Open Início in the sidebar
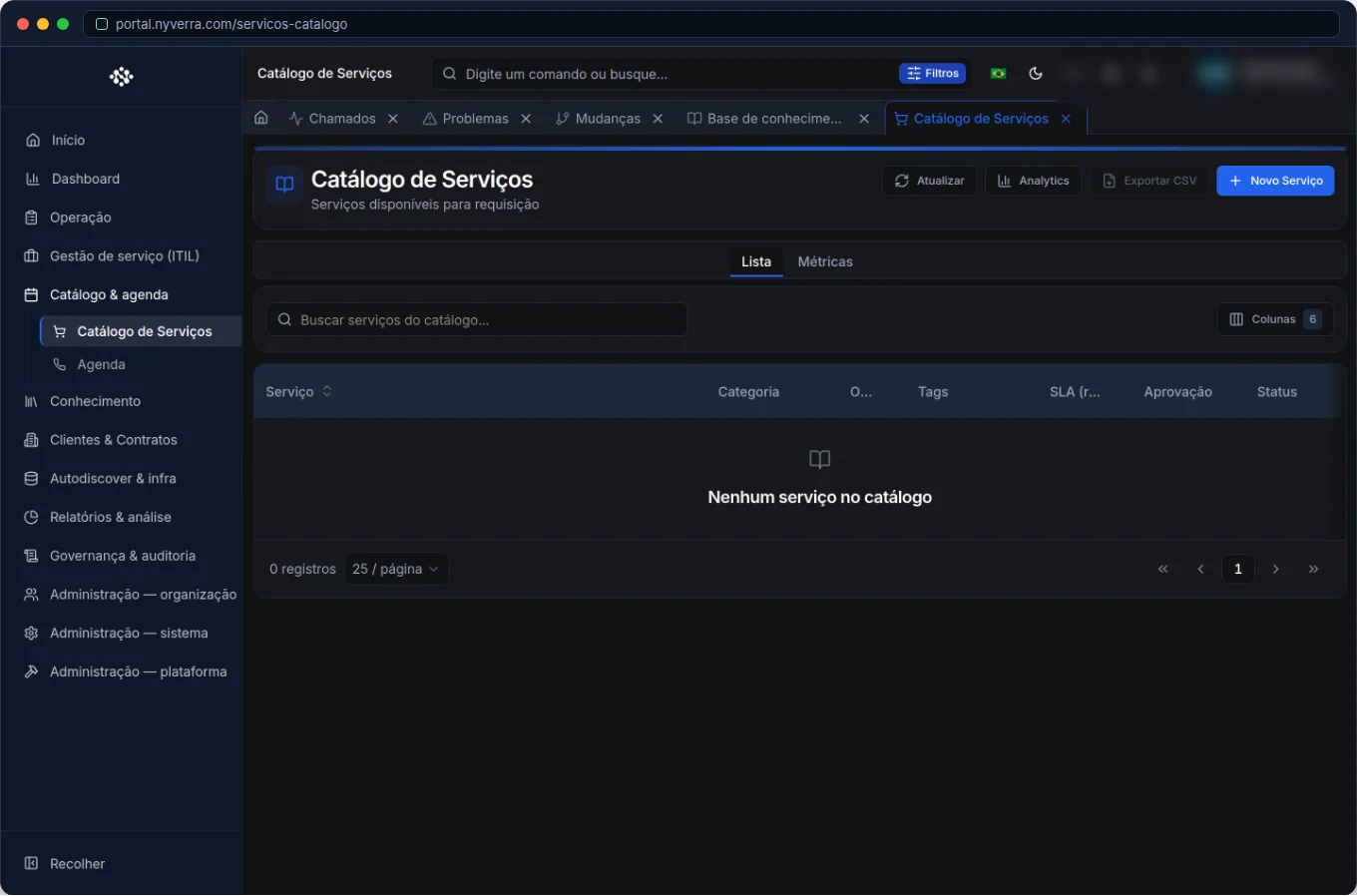This screenshot has width=1357, height=896. click(x=122, y=140)
